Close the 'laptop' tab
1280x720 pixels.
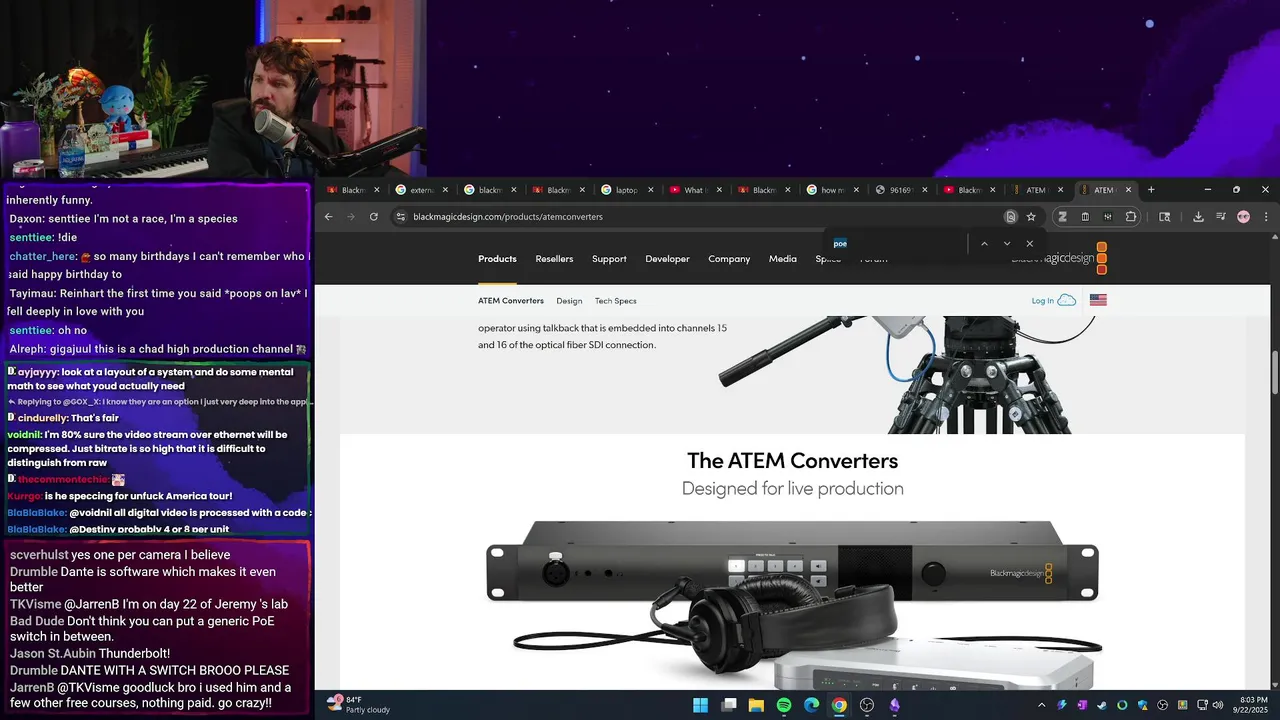tap(651, 190)
